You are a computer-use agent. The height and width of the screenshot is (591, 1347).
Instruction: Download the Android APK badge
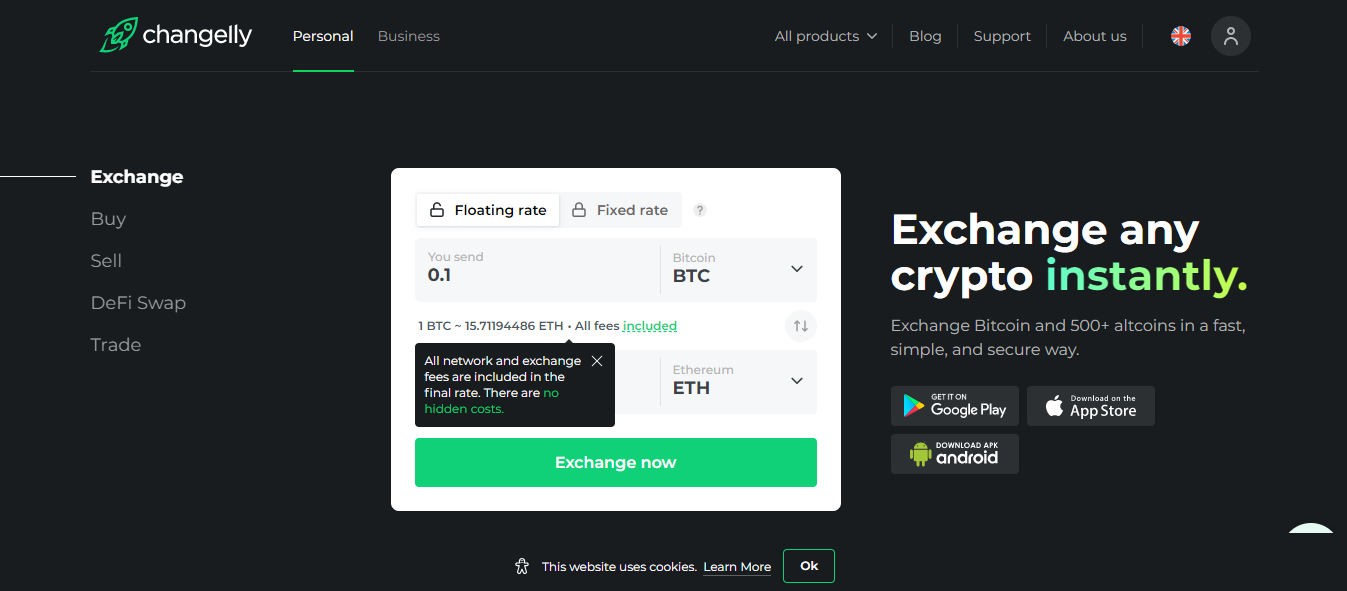tap(955, 454)
